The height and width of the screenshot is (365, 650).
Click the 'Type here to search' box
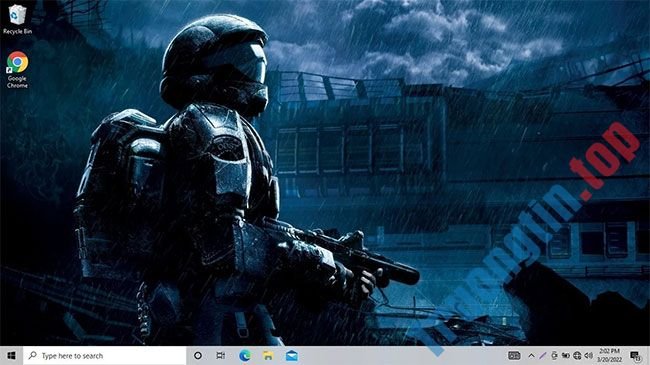coord(104,355)
